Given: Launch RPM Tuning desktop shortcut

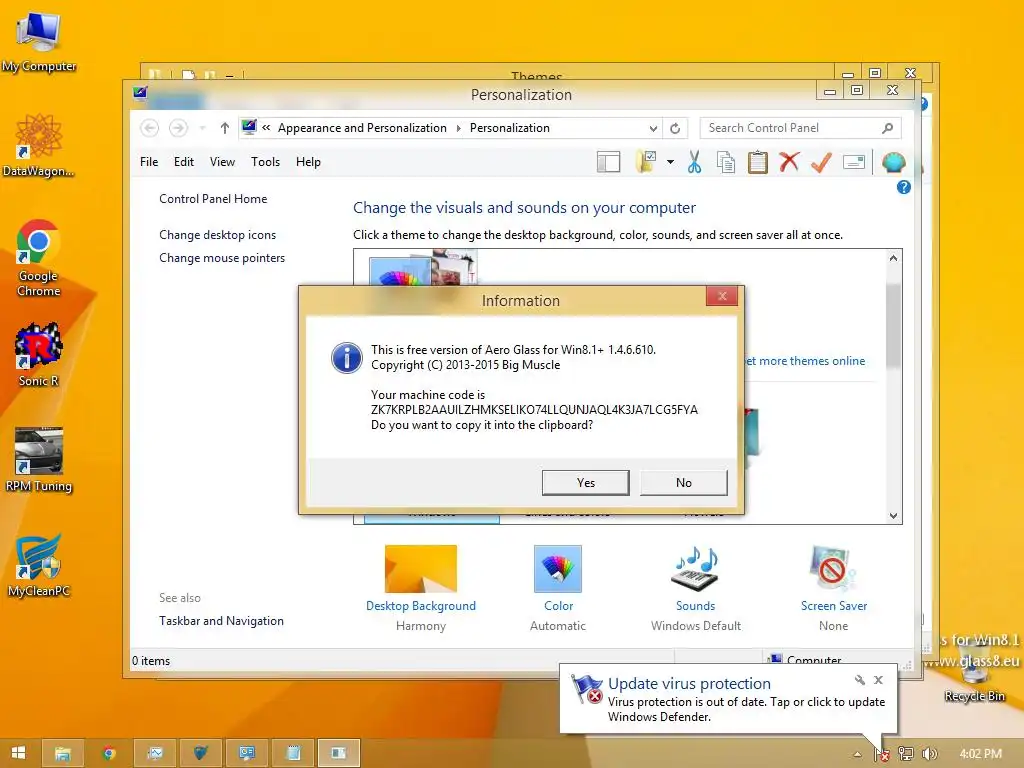Looking at the screenshot, I should (x=39, y=459).
